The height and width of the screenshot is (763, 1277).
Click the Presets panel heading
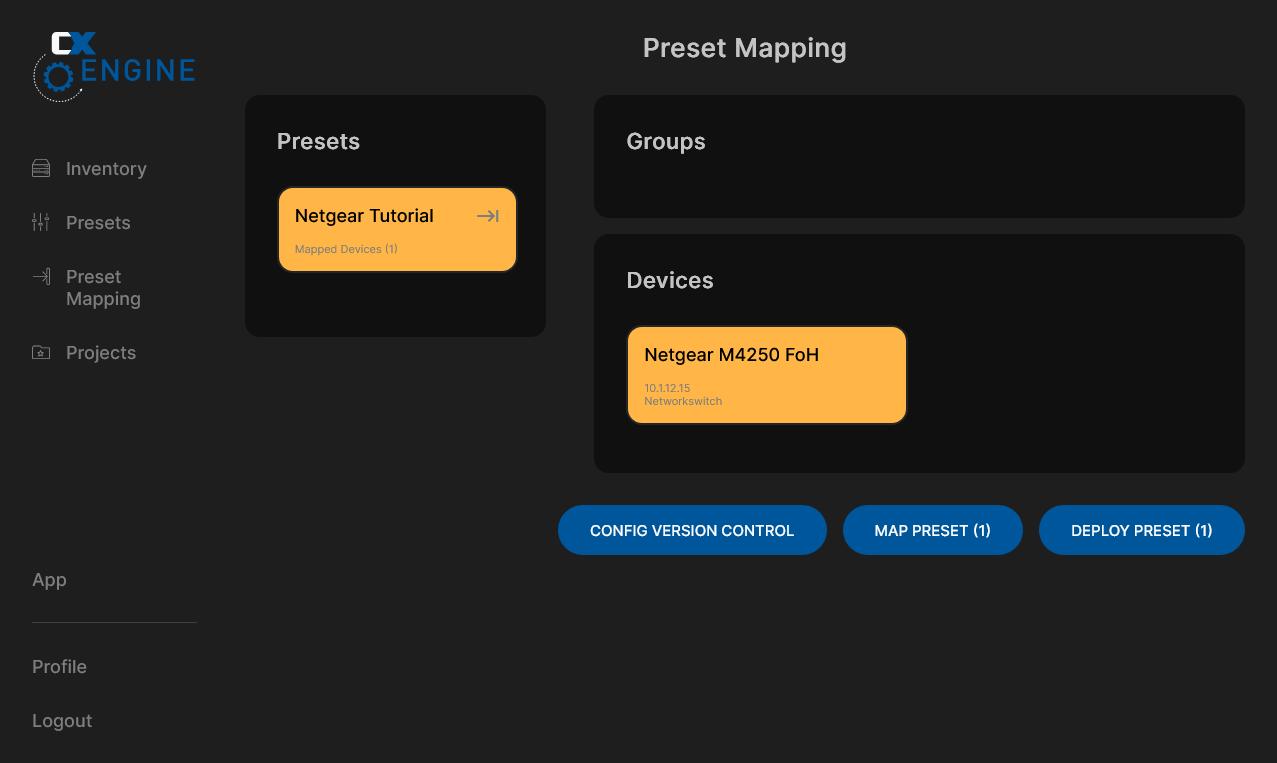[318, 142]
